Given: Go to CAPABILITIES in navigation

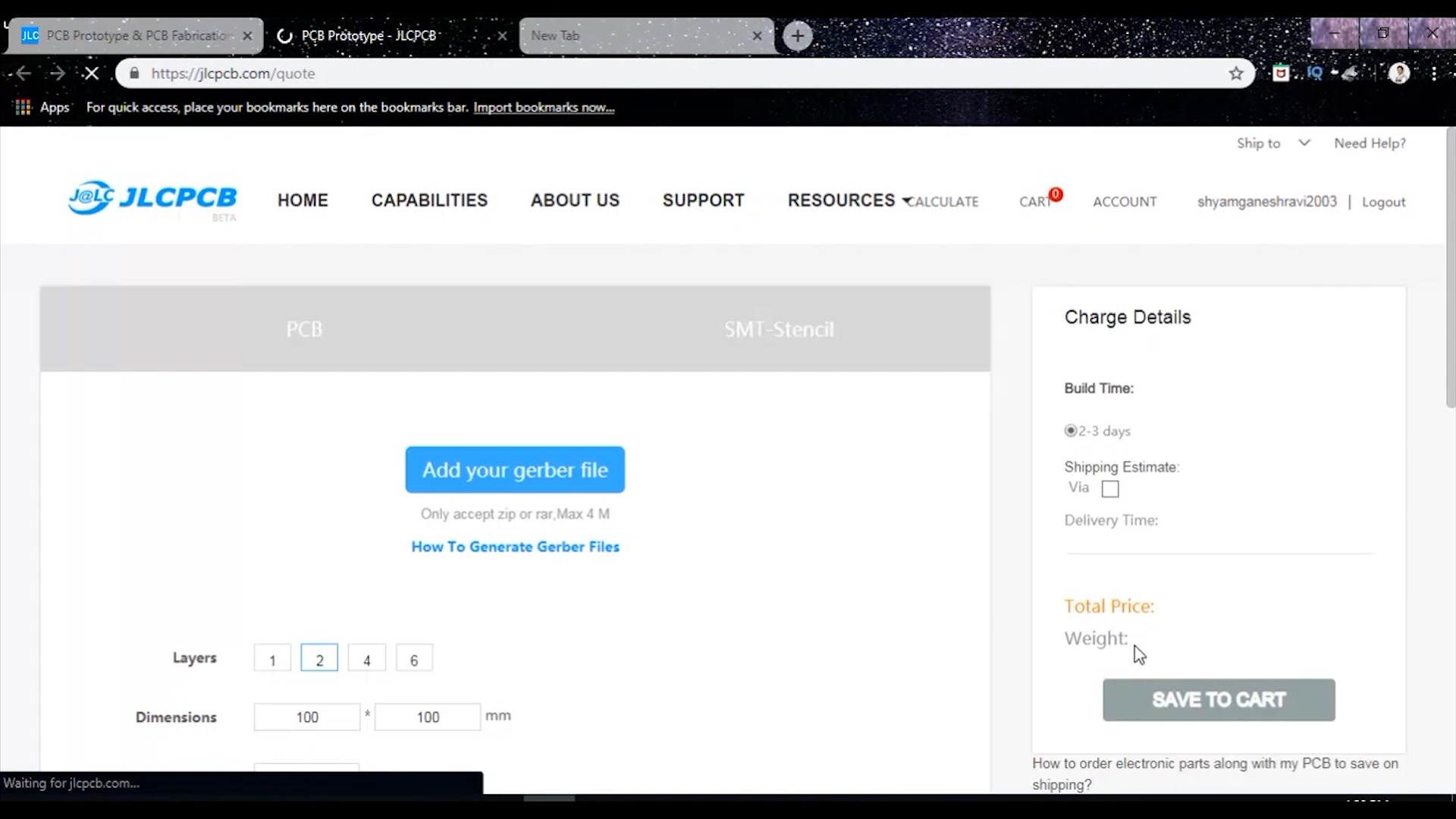Looking at the screenshot, I should pyautogui.click(x=429, y=200).
